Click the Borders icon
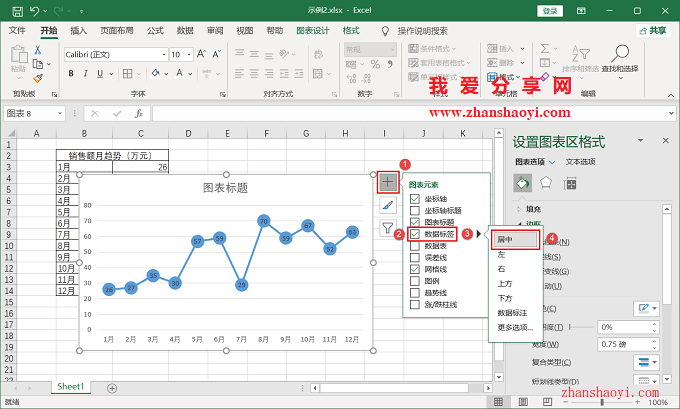The image size is (680, 409). click(x=128, y=74)
